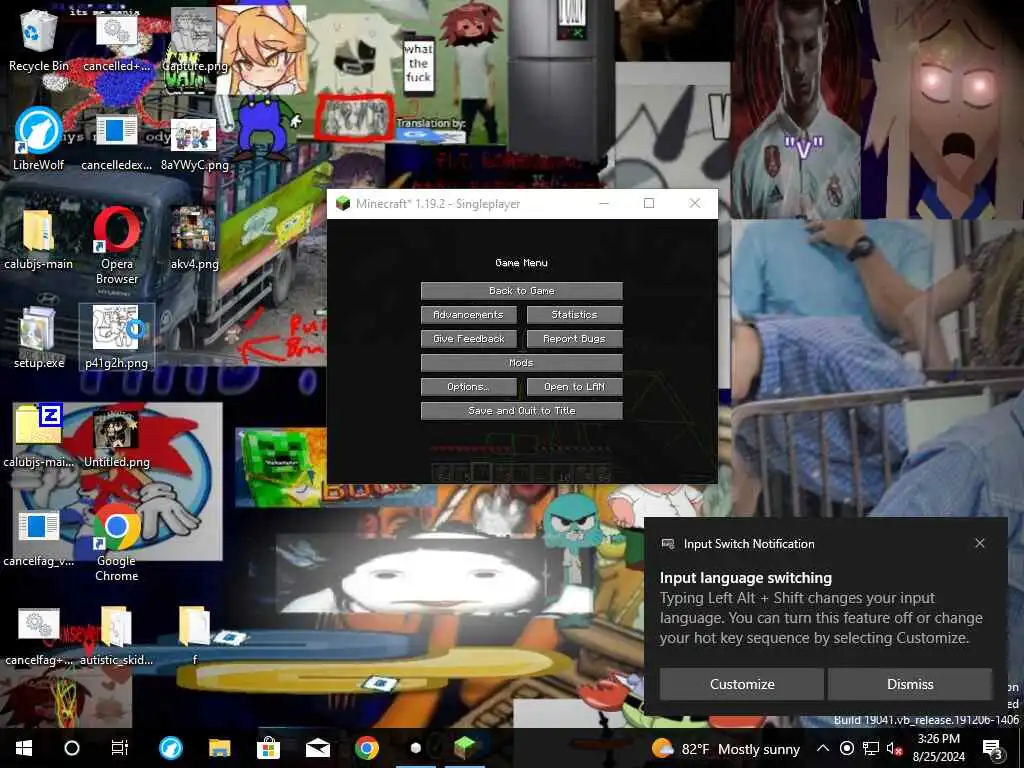The width and height of the screenshot is (1024, 768).
Task: Select the Capture.png desktop file
Action: 194,40
